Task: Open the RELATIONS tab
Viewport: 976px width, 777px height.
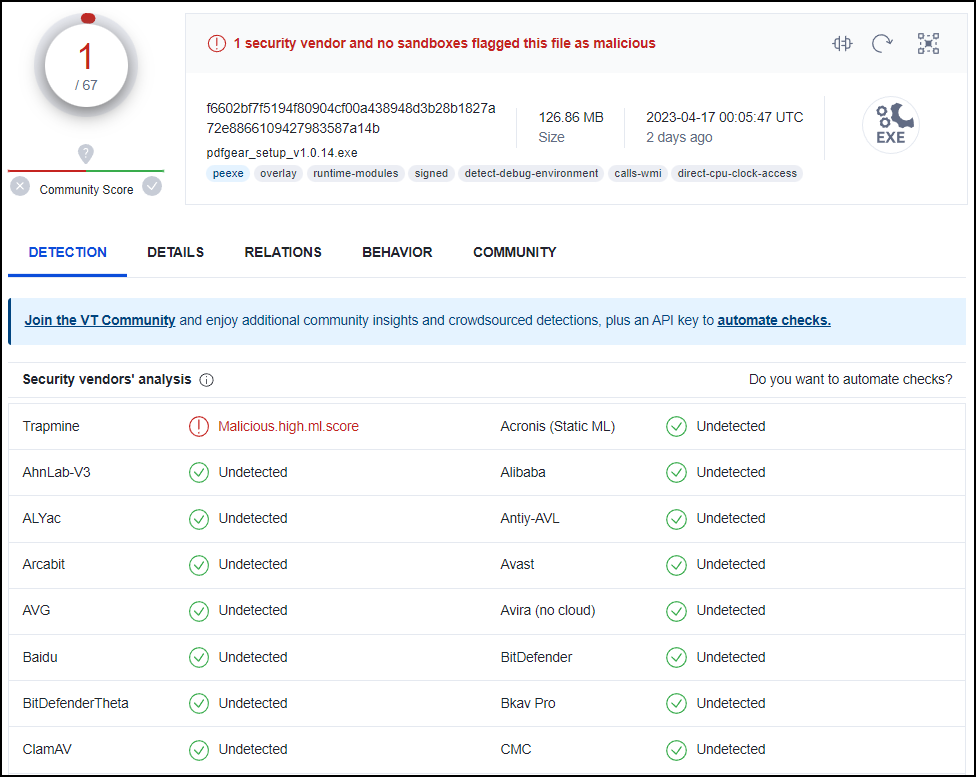Action: pos(283,252)
